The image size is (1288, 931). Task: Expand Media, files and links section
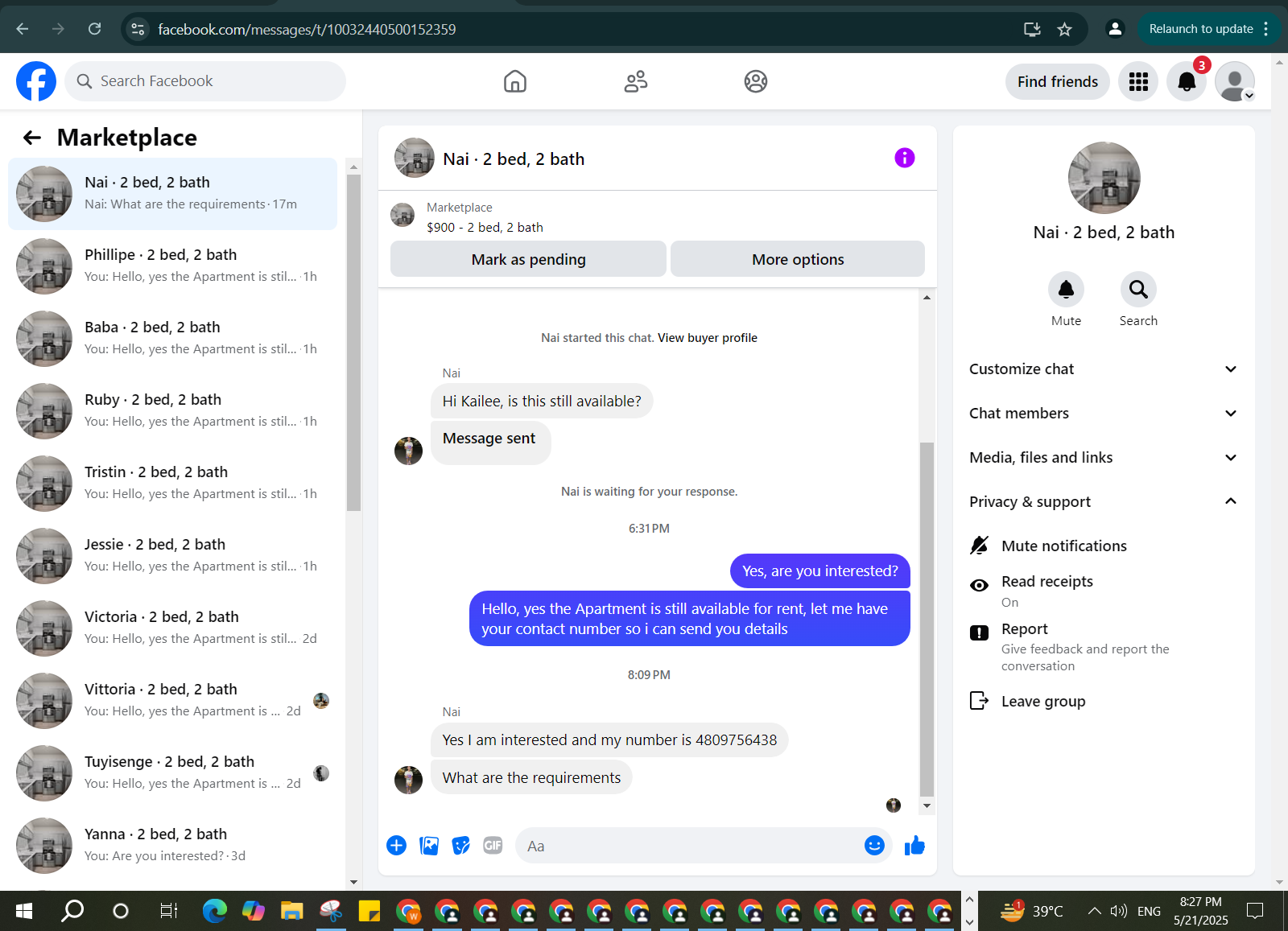[x=1104, y=458]
